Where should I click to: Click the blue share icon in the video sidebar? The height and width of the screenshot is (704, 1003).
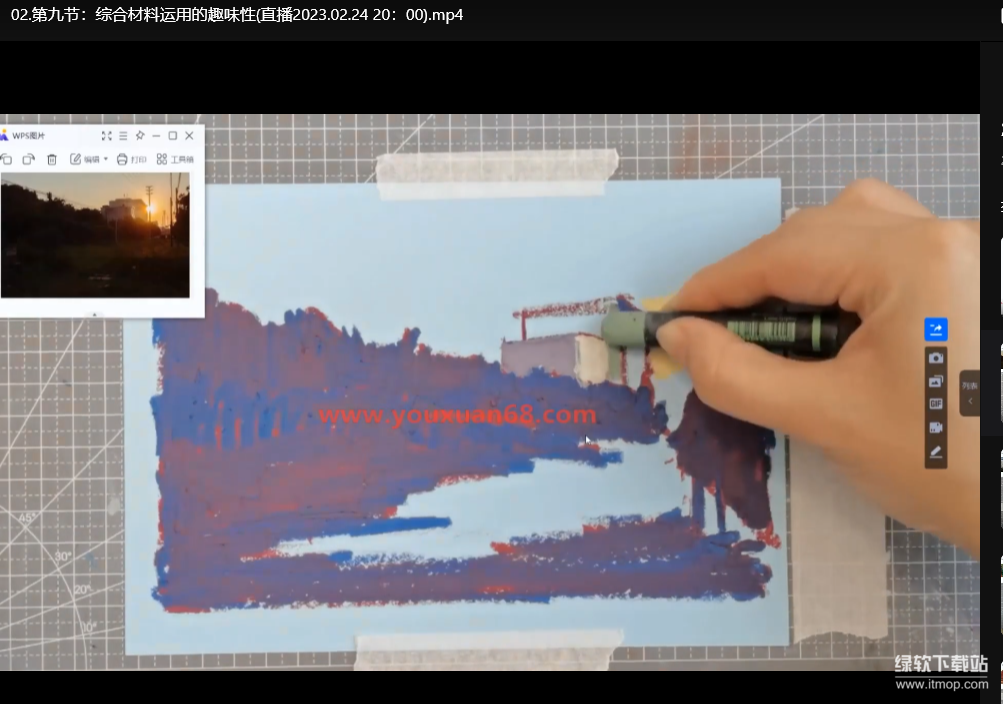tap(936, 330)
